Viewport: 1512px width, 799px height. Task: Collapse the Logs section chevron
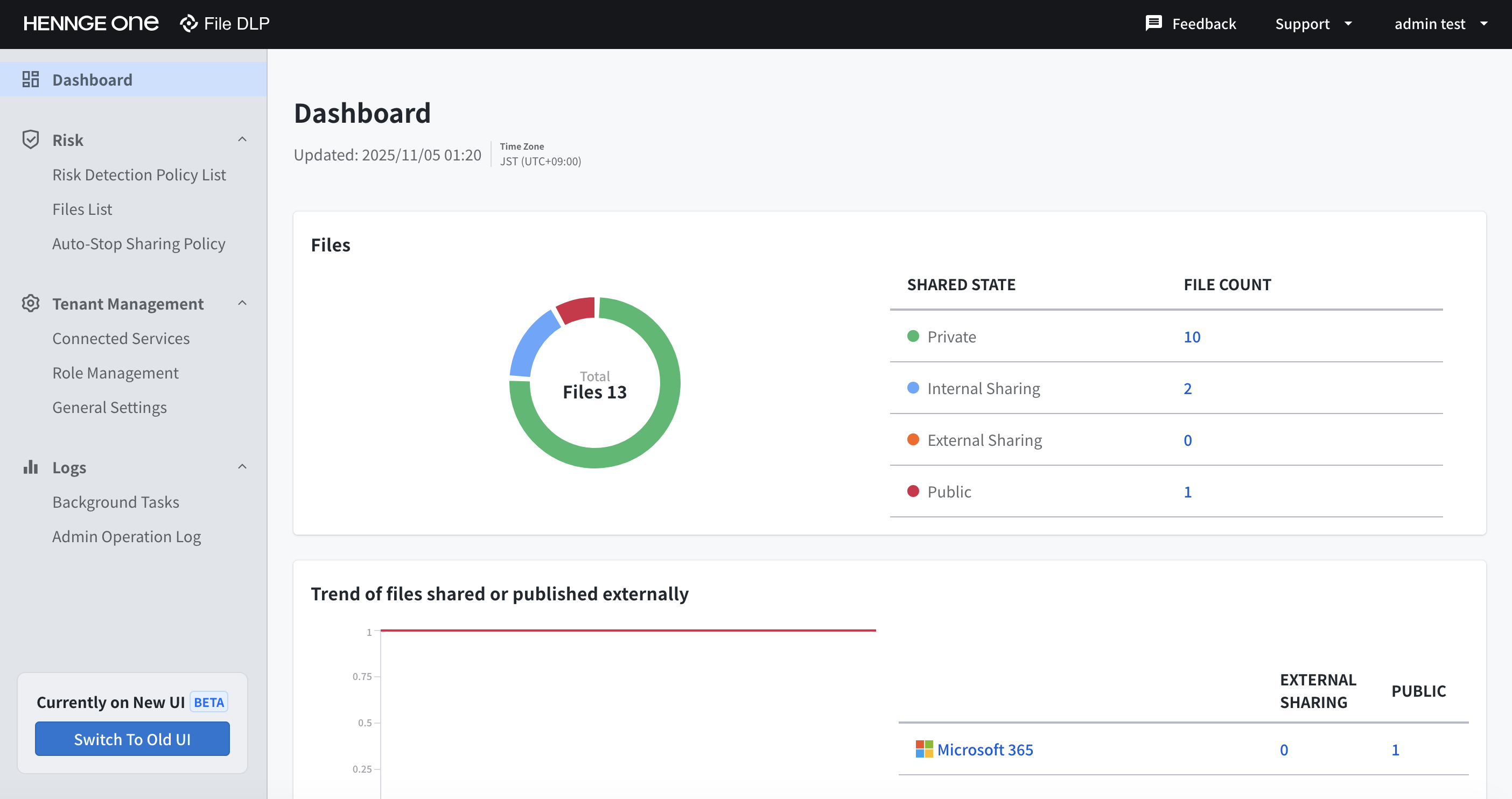[x=242, y=467]
